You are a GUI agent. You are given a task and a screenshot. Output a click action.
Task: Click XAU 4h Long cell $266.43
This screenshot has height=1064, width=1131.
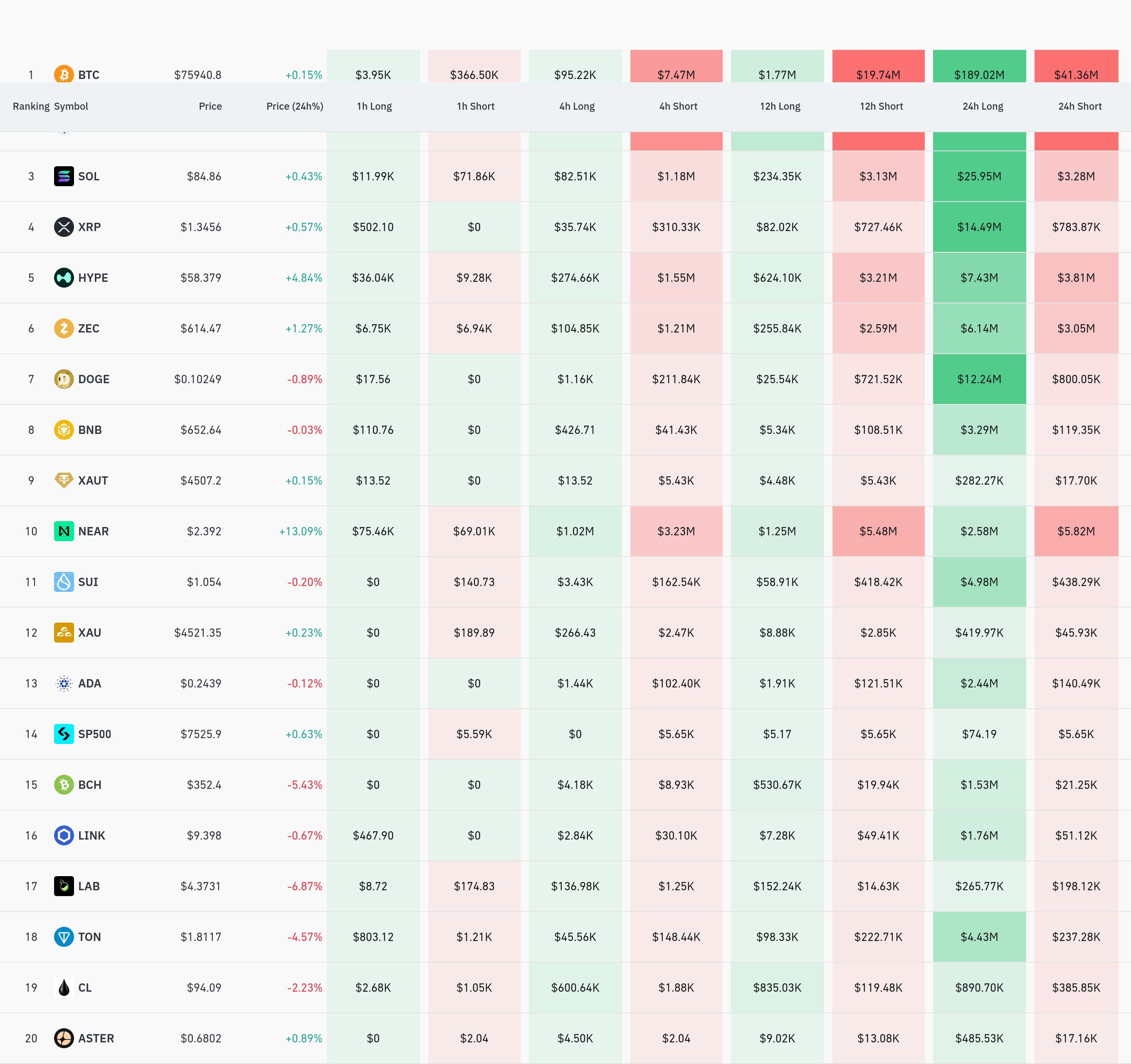(x=575, y=632)
